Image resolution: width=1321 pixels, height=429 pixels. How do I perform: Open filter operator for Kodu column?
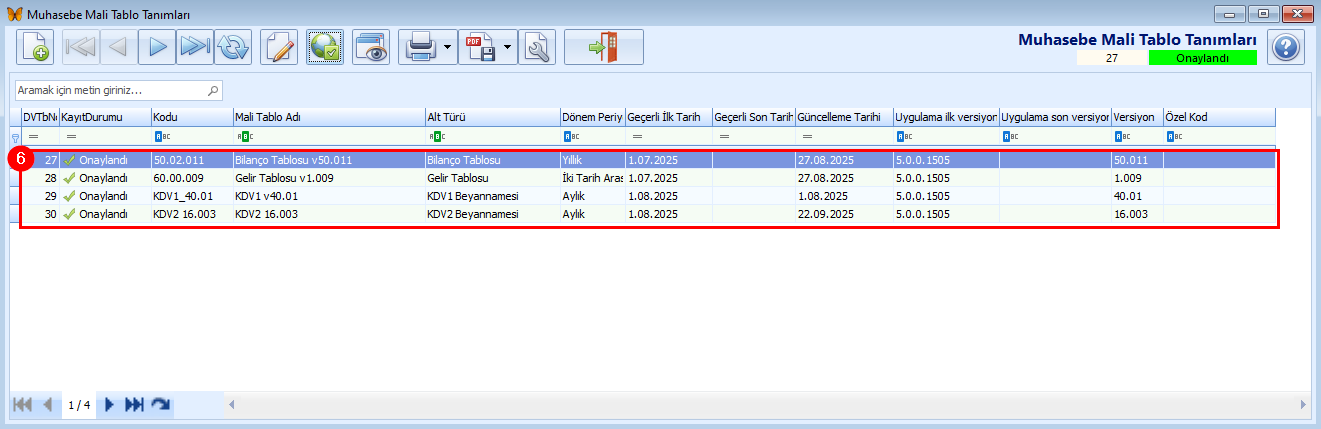coord(161,136)
